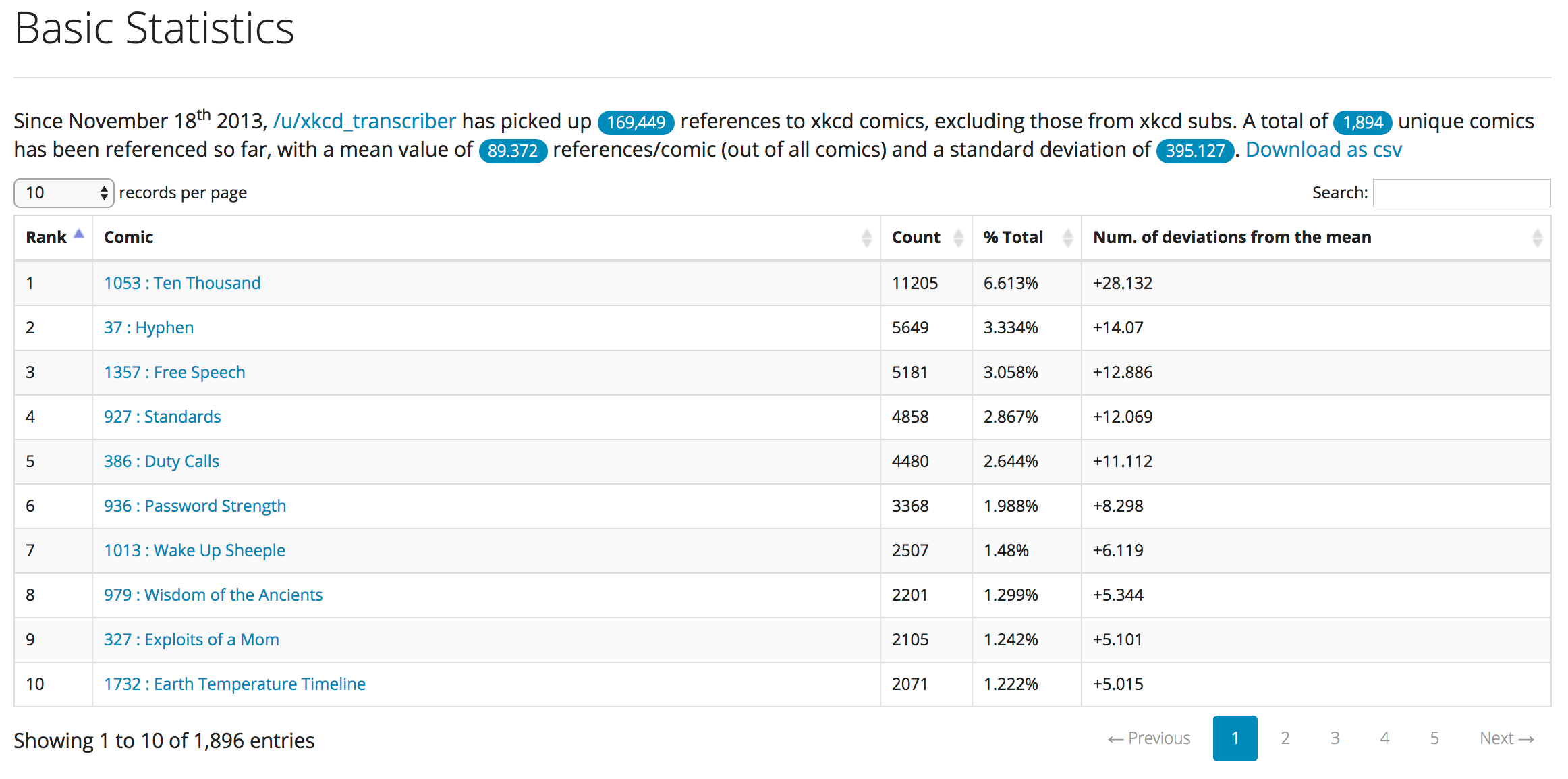Sort table by Rank column arrow

(79, 235)
